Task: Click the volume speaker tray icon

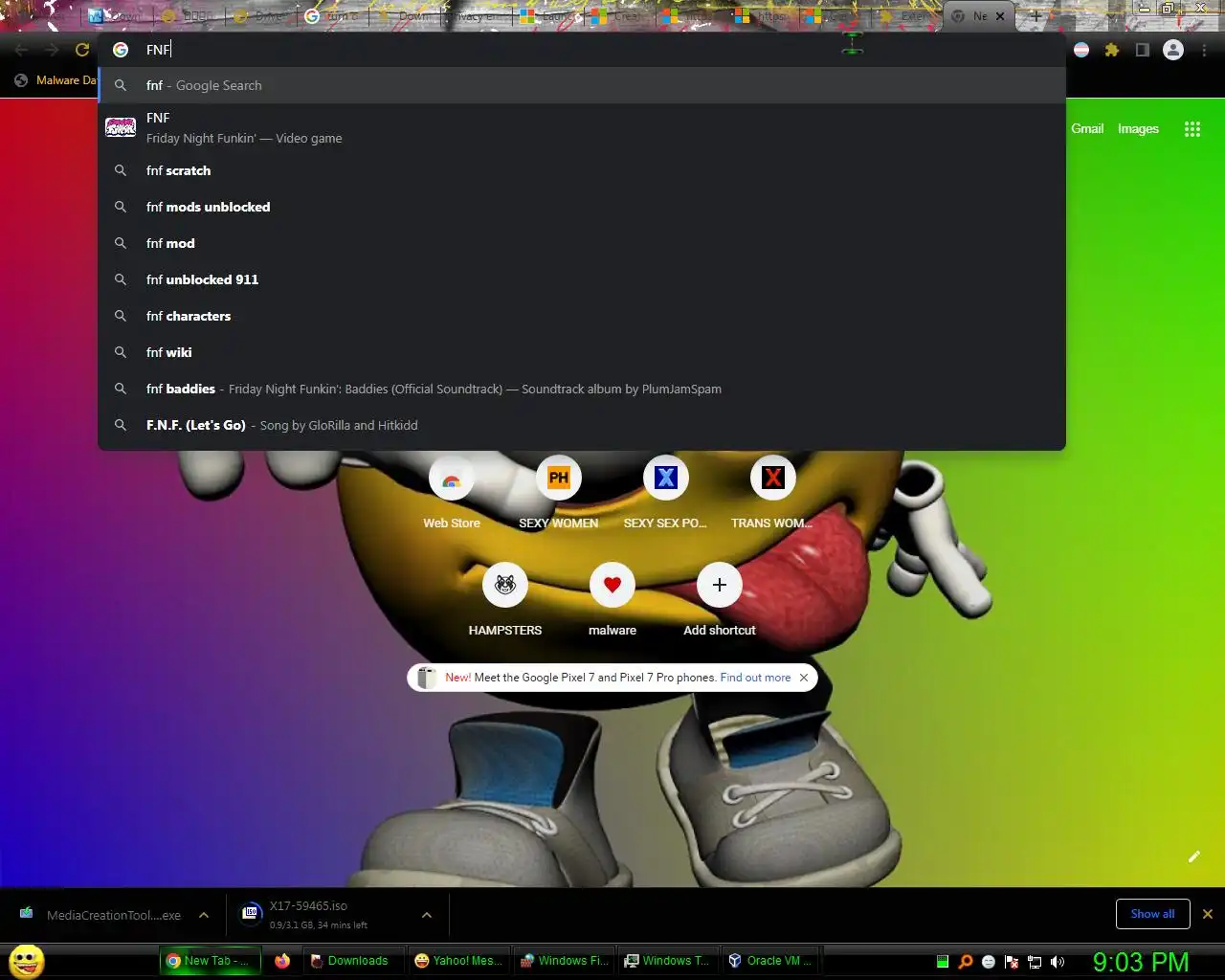Action: [x=1058, y=962]
